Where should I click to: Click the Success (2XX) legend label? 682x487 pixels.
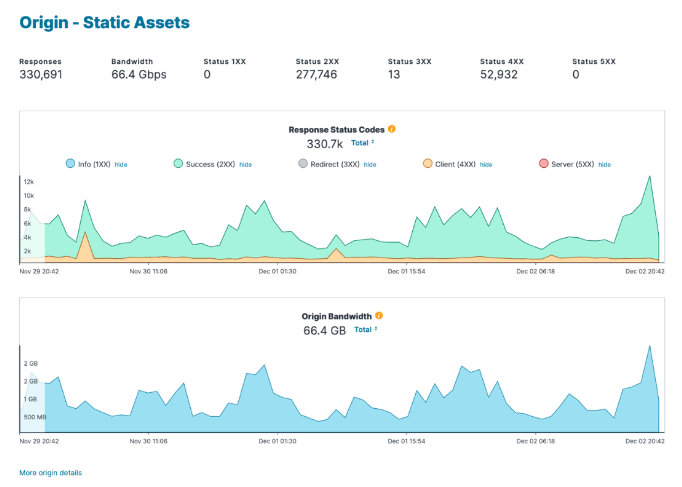211,164
